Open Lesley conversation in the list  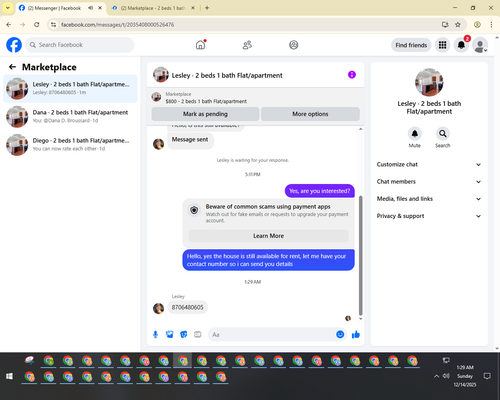tap(70, 88)
